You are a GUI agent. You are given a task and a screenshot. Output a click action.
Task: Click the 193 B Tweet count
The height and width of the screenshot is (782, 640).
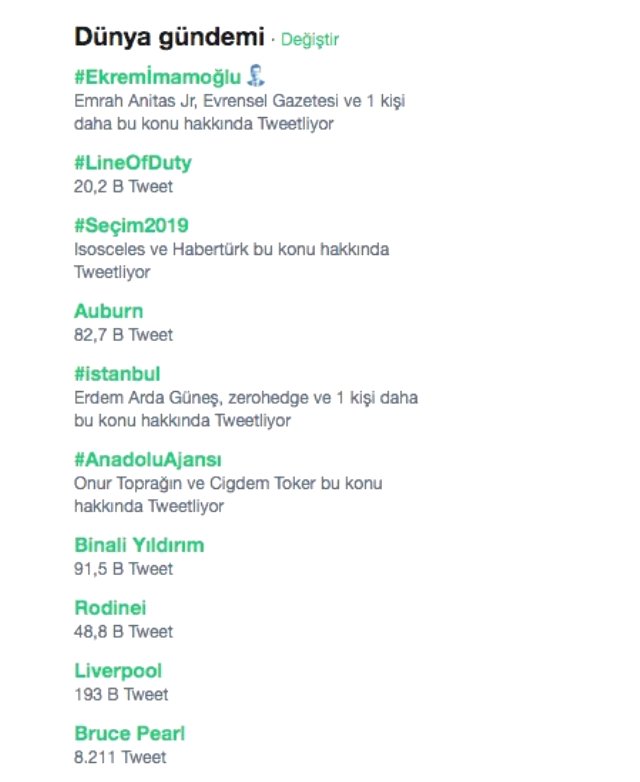pyautogui.click(x=121, y=694)
